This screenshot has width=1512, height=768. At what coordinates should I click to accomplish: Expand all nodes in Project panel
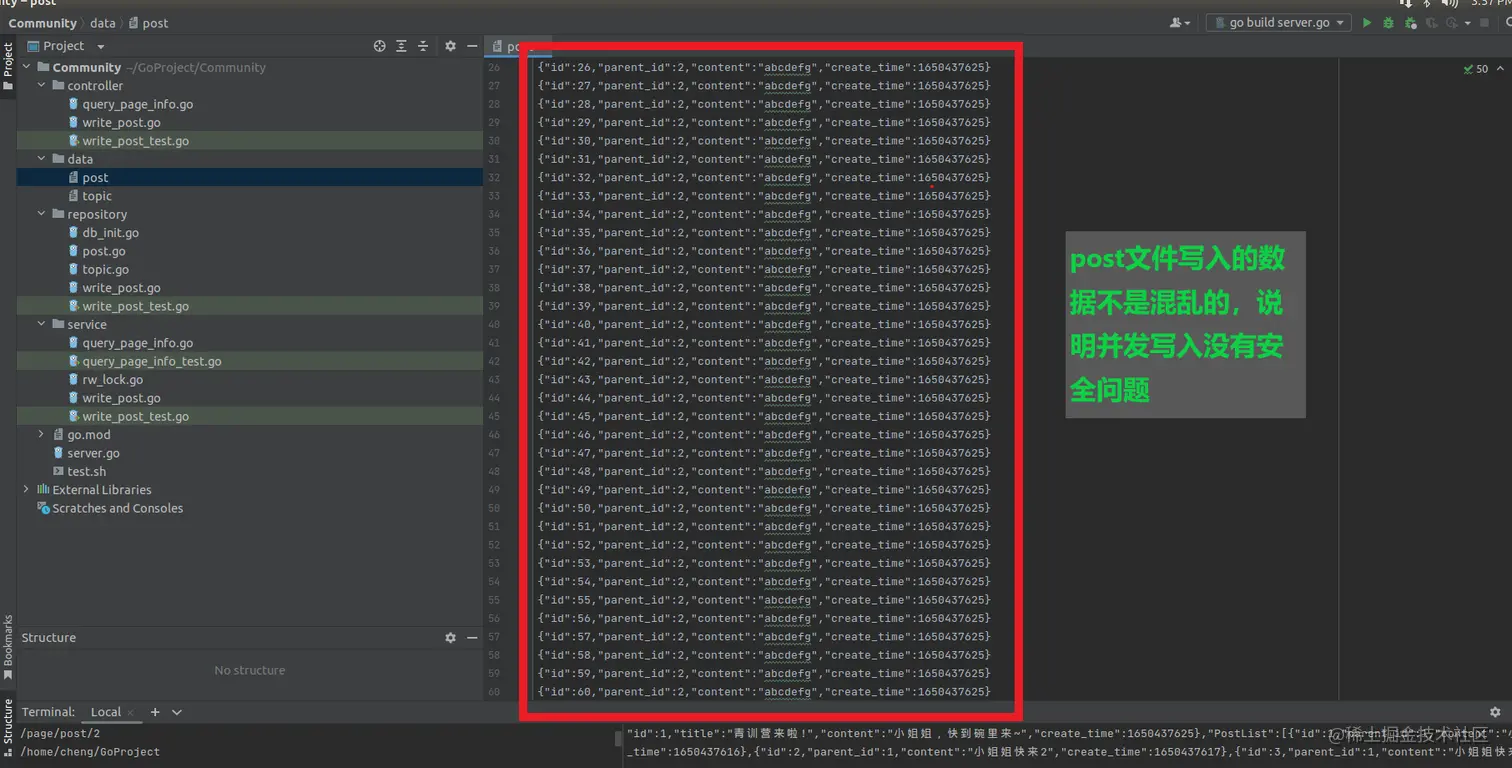pos(401,46)
